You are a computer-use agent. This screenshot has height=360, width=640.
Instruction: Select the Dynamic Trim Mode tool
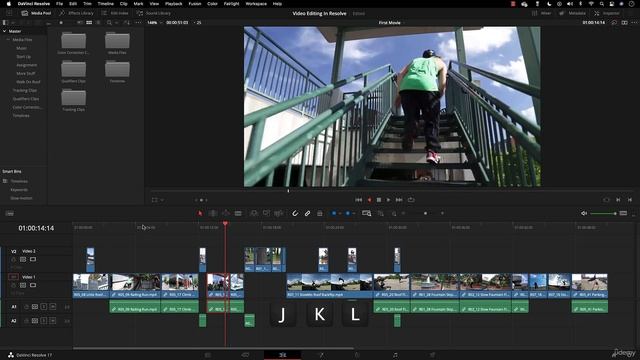[226, 213]
